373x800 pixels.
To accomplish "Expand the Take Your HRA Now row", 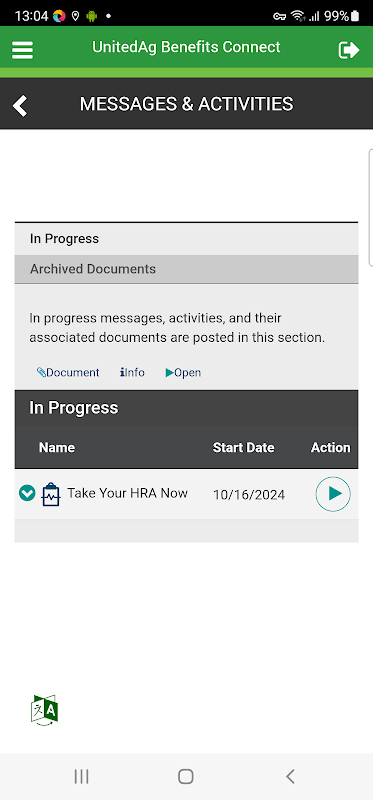I will (27, 493).
